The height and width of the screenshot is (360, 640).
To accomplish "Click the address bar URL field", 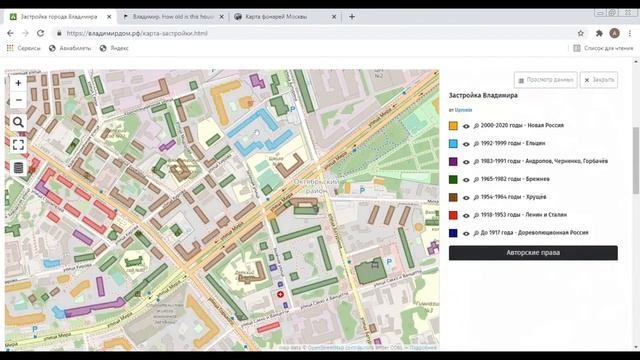I will click(314, 33).
